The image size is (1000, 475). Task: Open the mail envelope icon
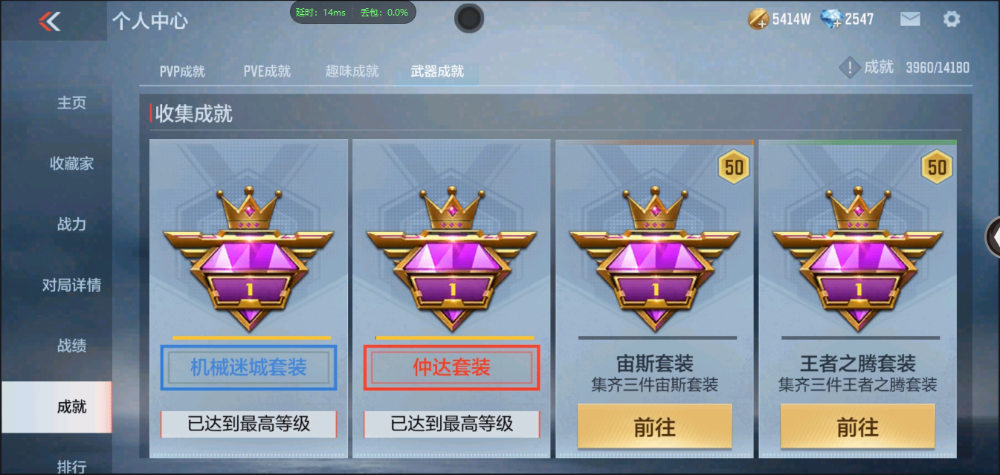tap(910, 19)
